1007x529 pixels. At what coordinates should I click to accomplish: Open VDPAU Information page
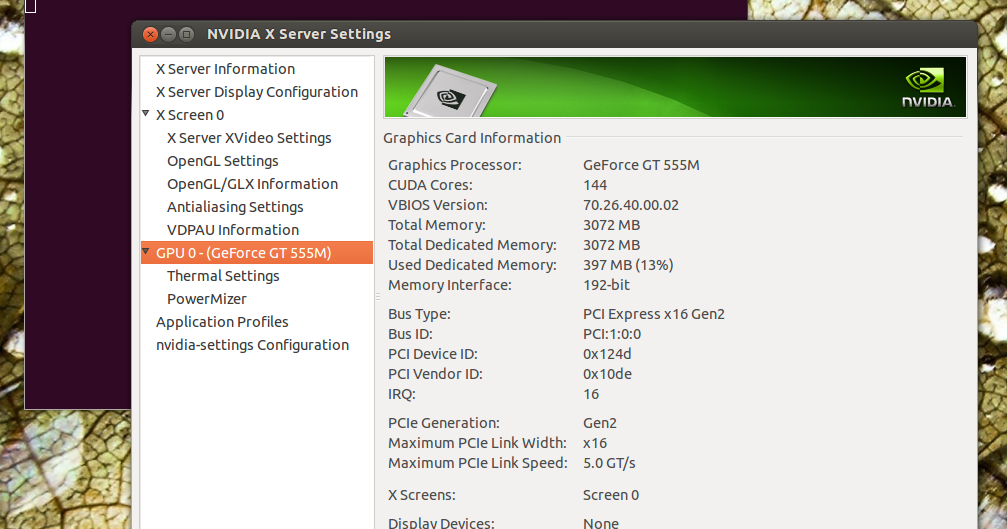(x=233, y=230)
